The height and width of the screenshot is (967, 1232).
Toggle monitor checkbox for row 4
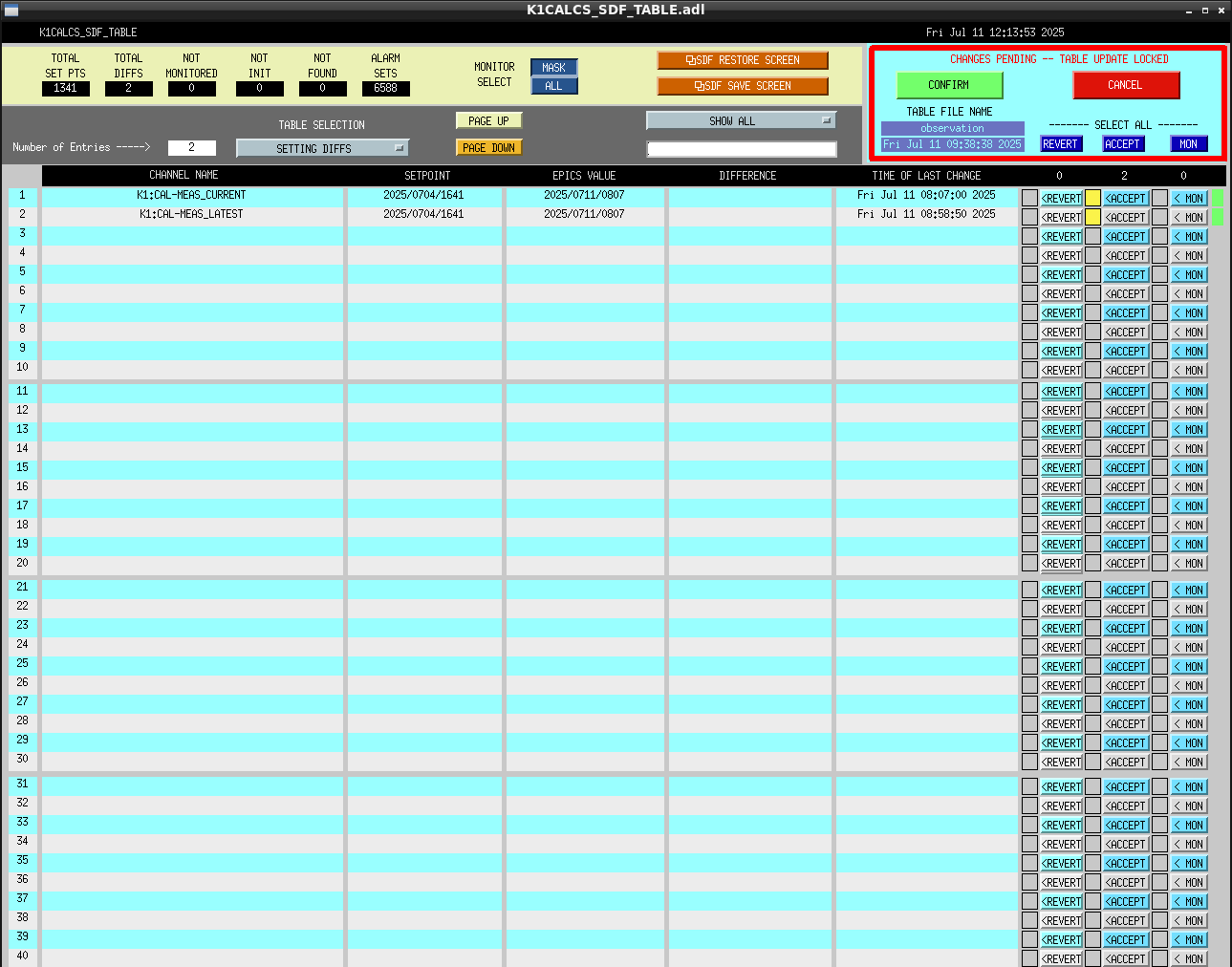tap(1159, 255)
